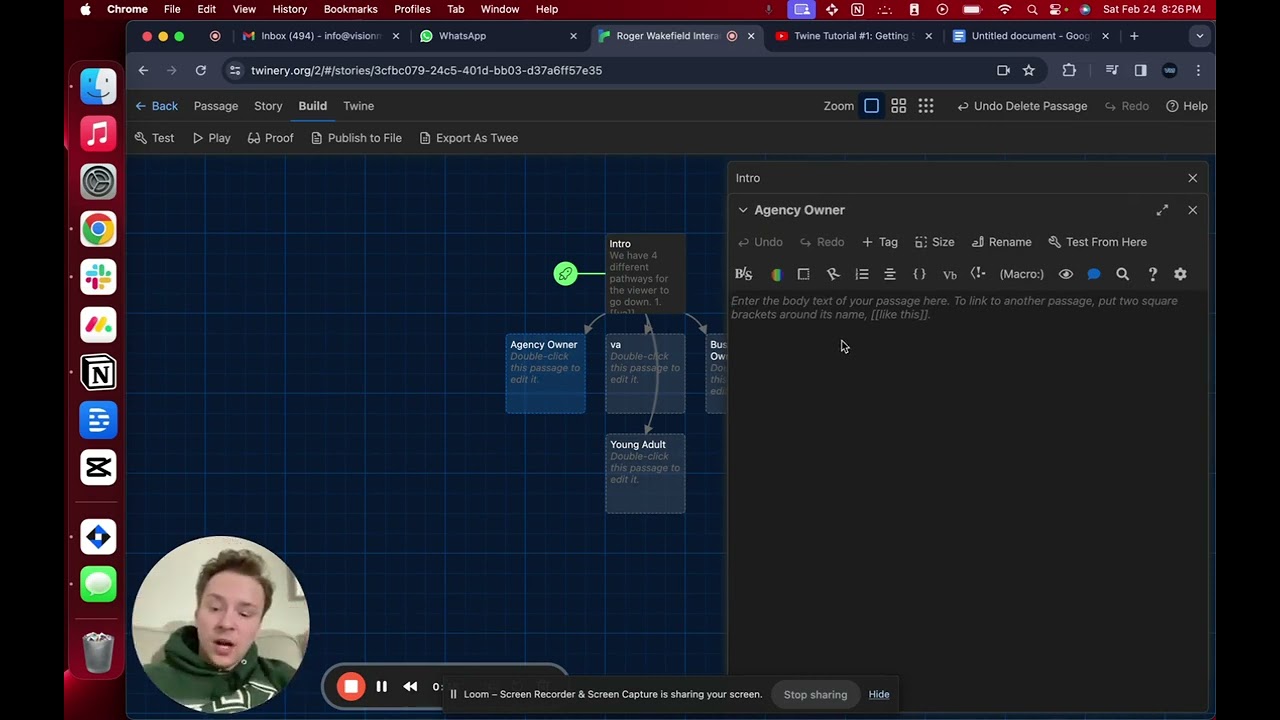
Task: Bookmark this page with the star
Action: tap(1028, 70)
